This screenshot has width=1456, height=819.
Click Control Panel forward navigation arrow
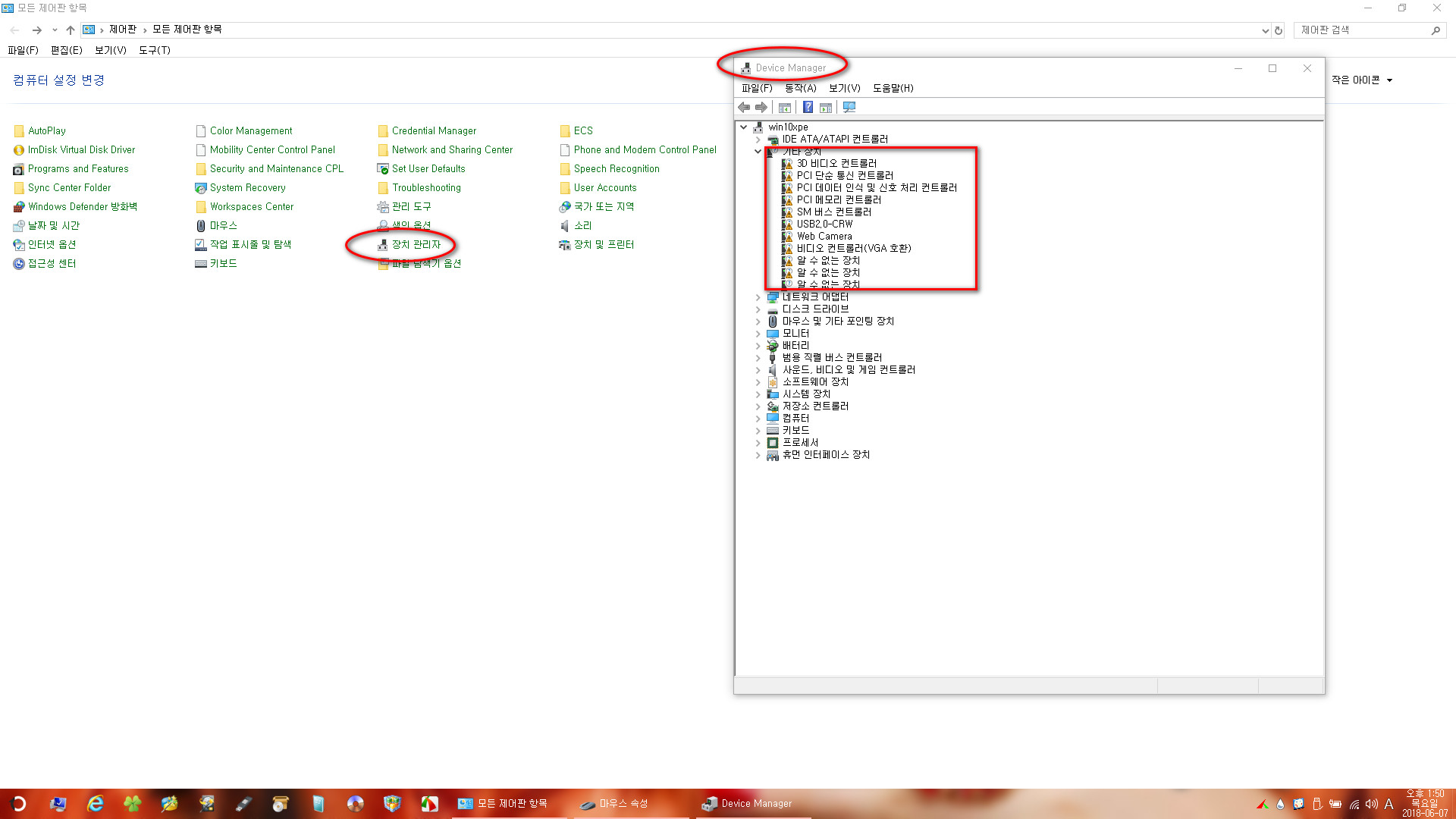click(x=36, y=30)
